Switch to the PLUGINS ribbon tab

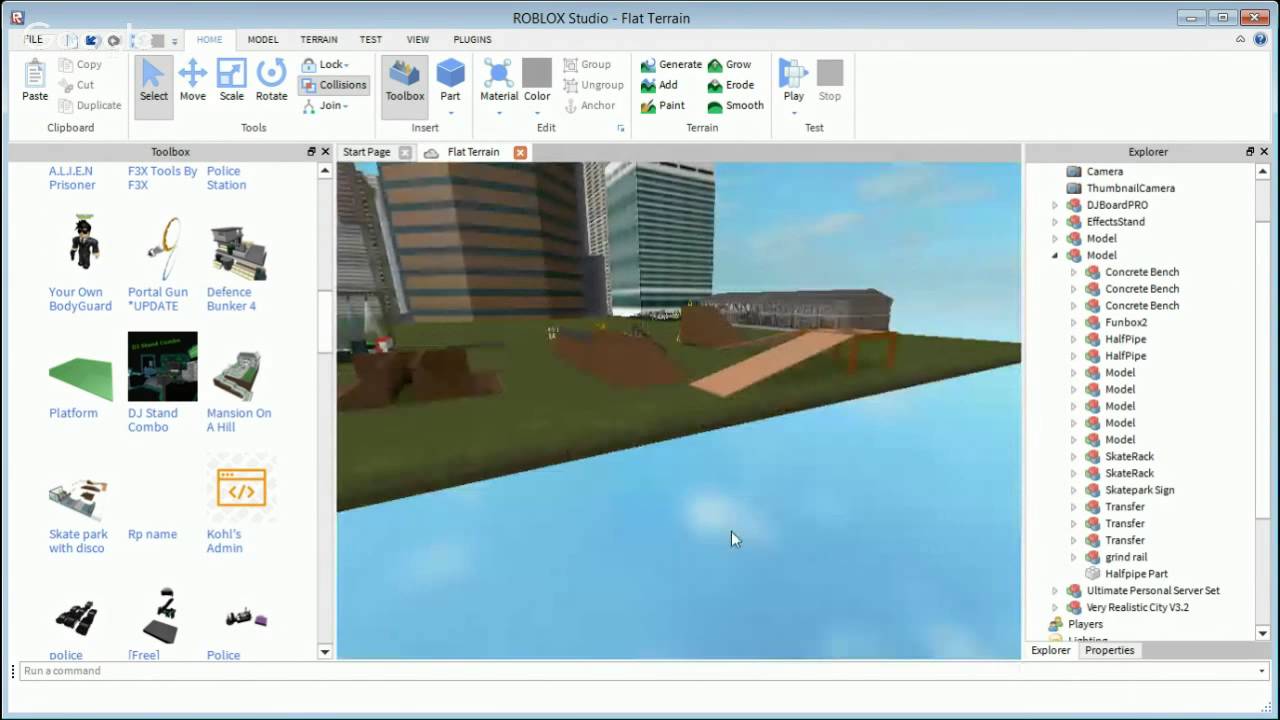[472, 39]
